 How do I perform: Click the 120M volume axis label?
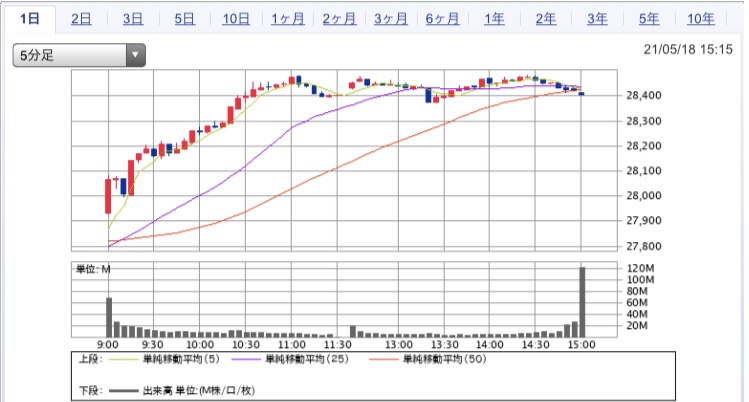click(x=640, y=268)
